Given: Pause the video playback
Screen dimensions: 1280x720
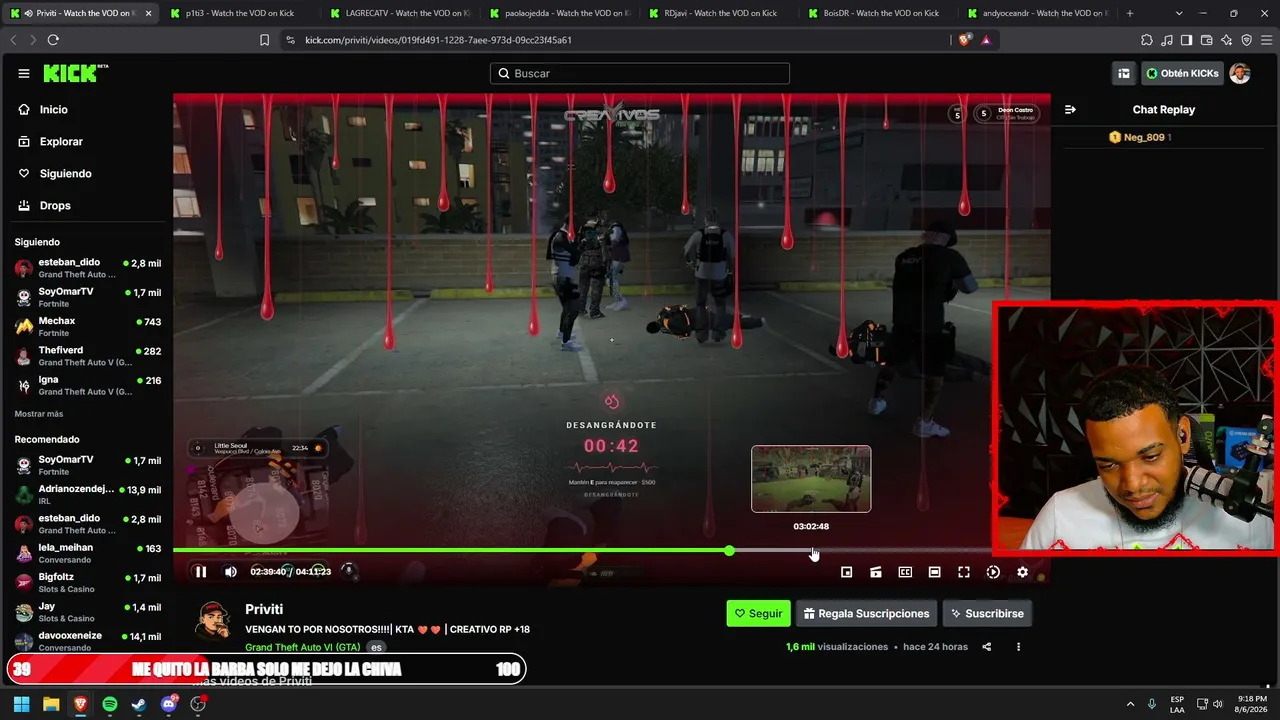Looking at the screenshot, I should click(200, 572).
